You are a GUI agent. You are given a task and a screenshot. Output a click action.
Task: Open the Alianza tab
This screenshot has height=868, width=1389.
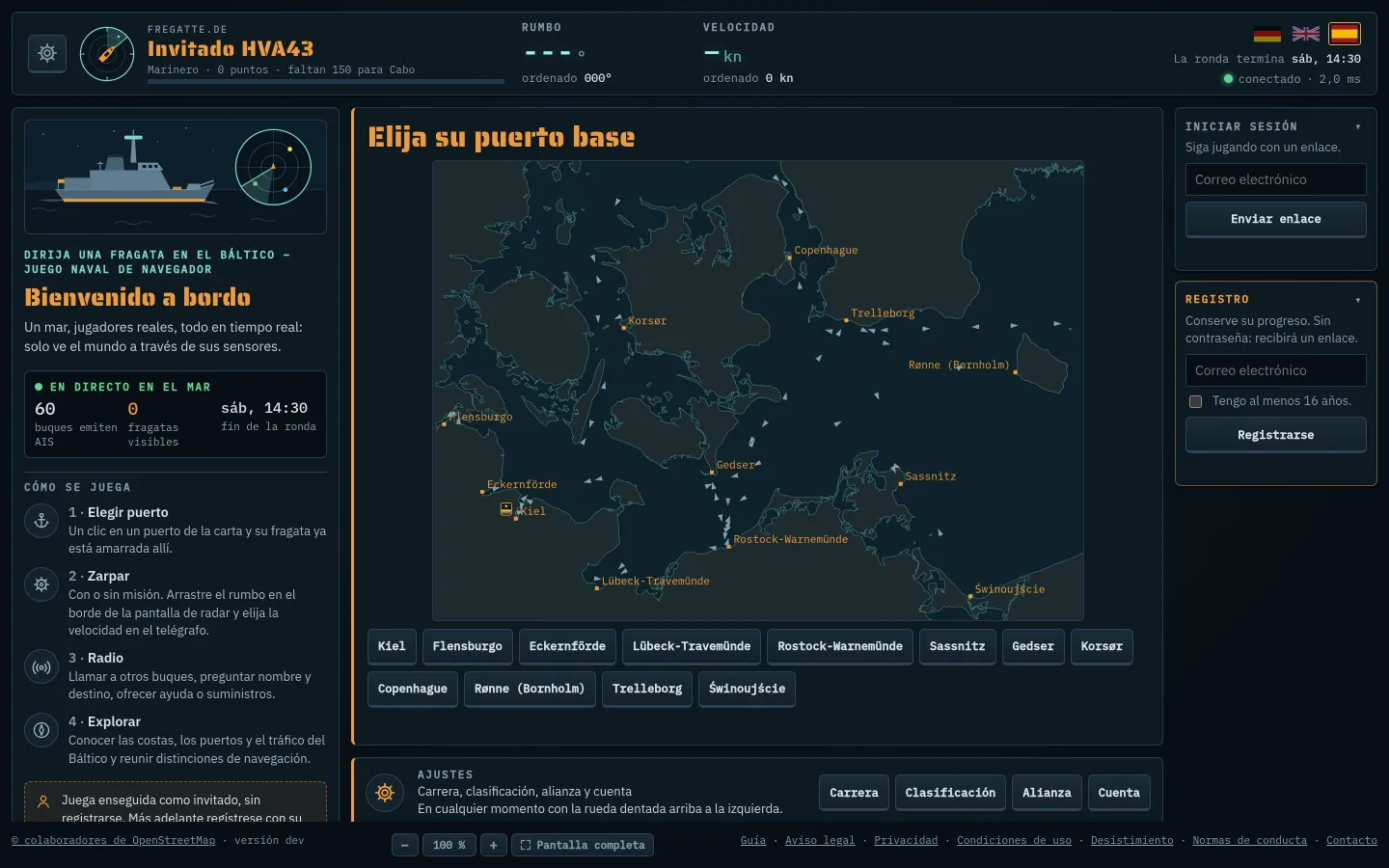1047,793
